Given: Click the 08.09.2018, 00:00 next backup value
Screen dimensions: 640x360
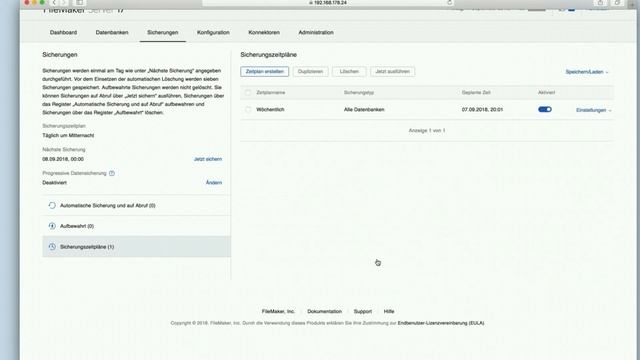Looking at the screenshot, I should tap(63, 159).
